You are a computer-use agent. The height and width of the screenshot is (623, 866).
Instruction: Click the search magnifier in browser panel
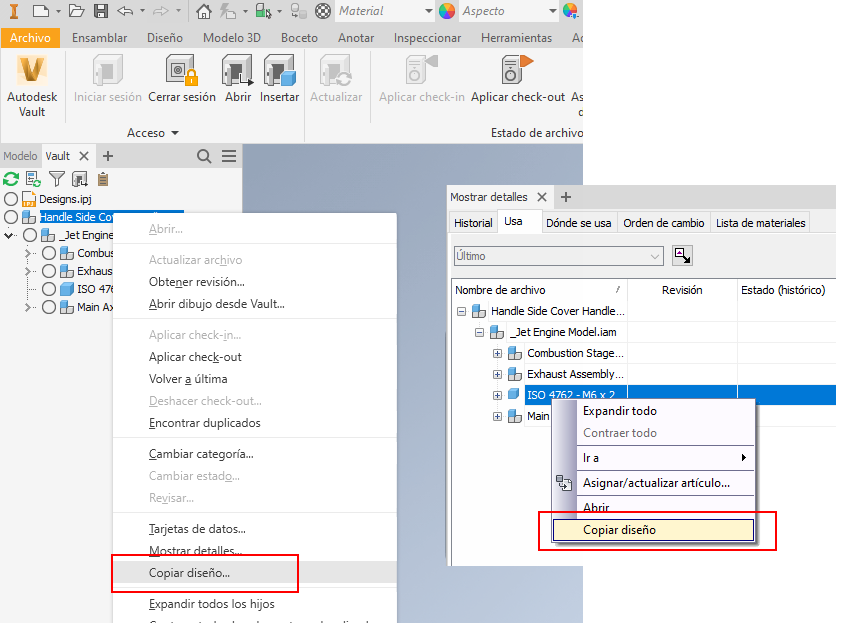point(204,156)
